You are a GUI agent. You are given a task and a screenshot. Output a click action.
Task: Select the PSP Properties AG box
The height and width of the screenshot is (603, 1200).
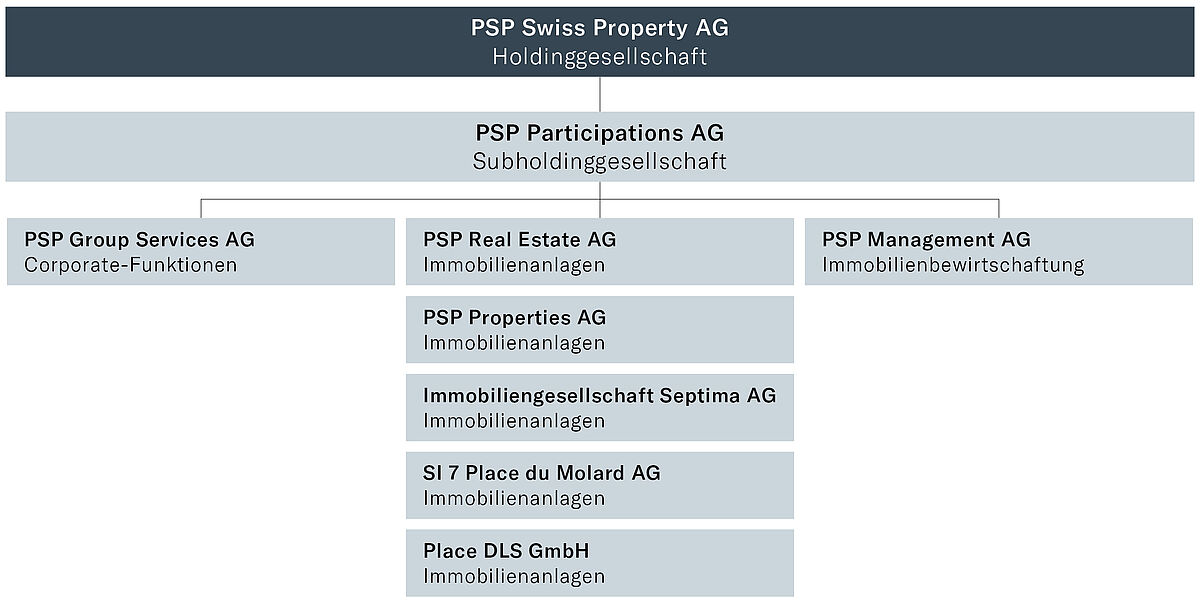pos(600,329)
